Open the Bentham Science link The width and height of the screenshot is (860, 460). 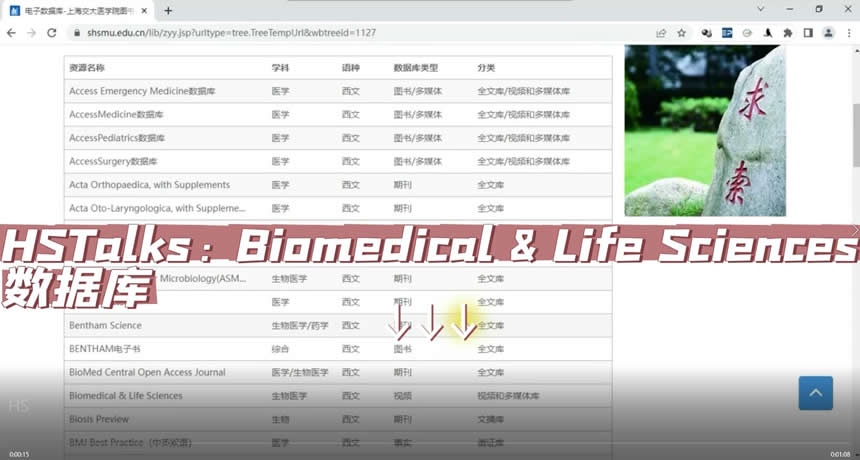[x=105, y=325]
